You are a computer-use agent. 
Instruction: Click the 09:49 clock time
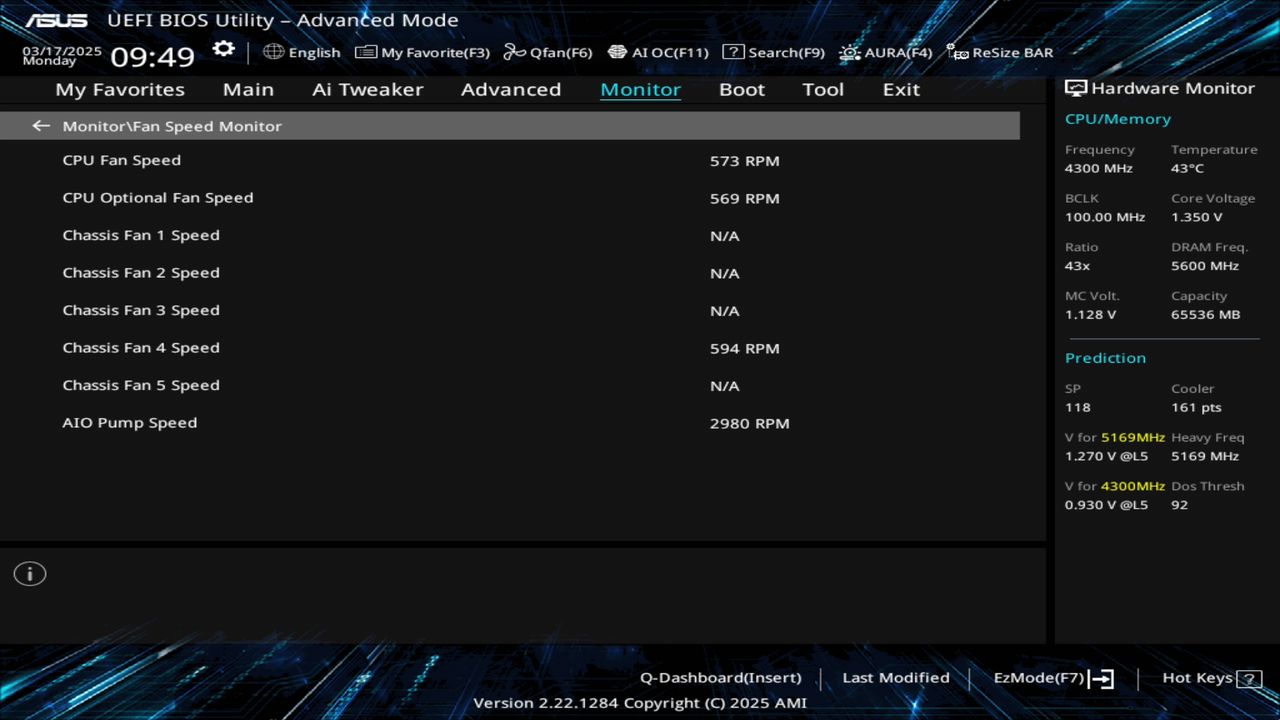(x=152, y=56)
